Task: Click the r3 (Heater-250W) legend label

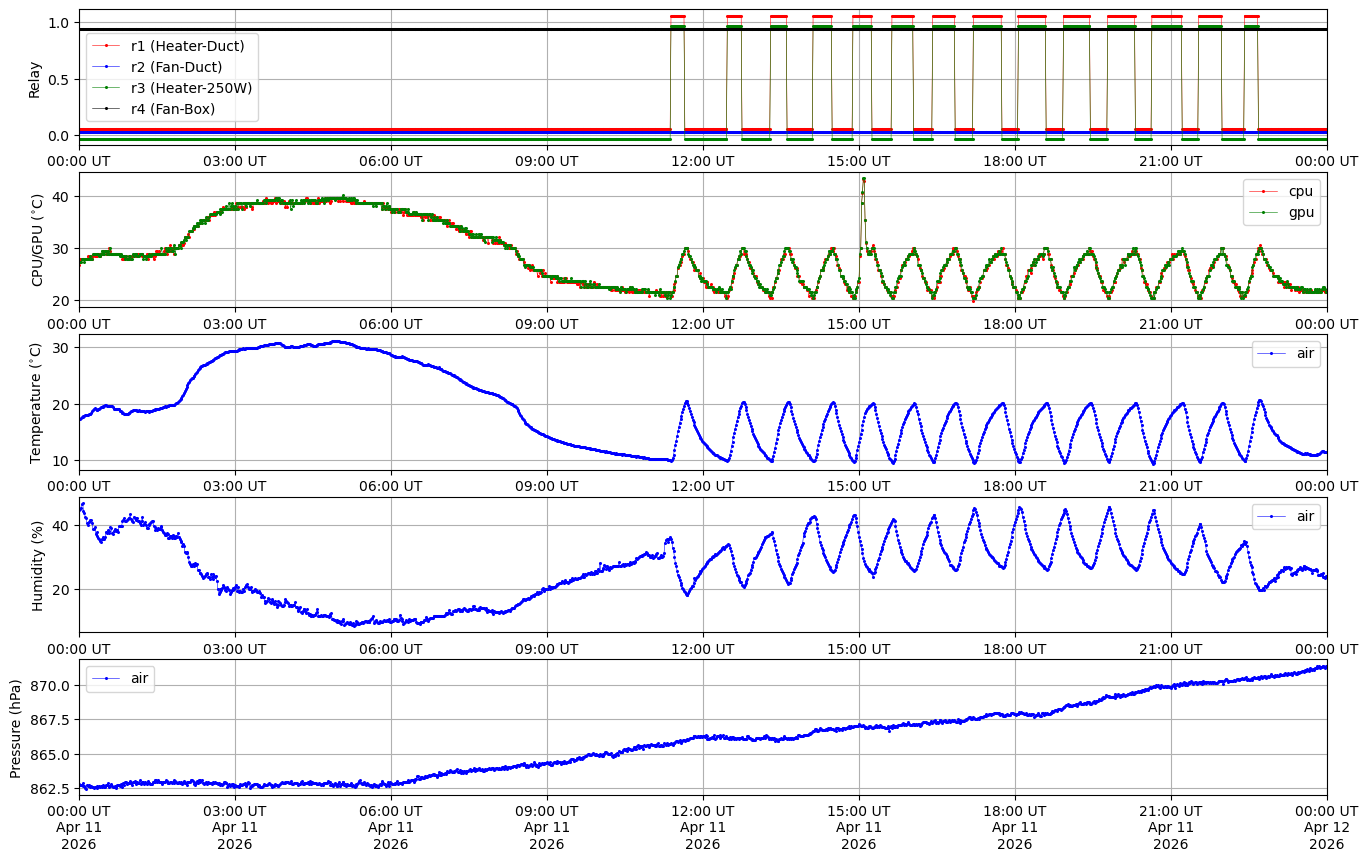Action: 191,88
